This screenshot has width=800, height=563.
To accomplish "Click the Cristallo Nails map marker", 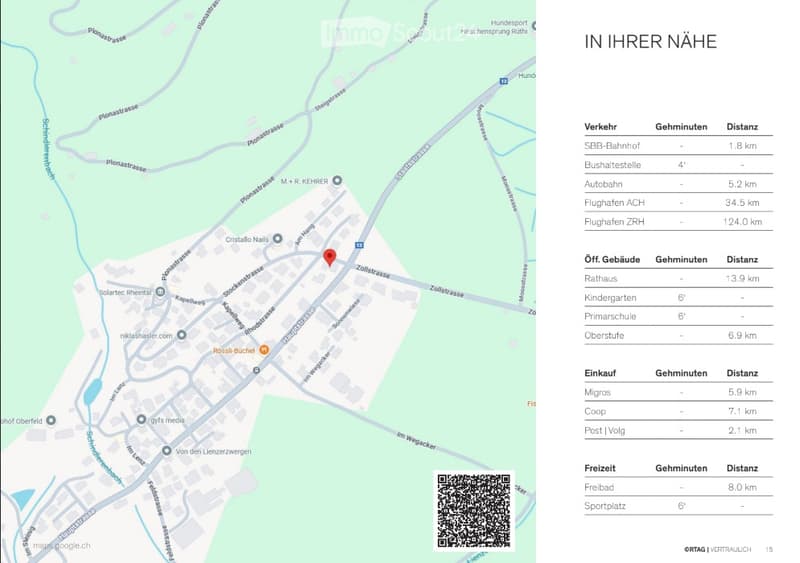I will 278,238.
